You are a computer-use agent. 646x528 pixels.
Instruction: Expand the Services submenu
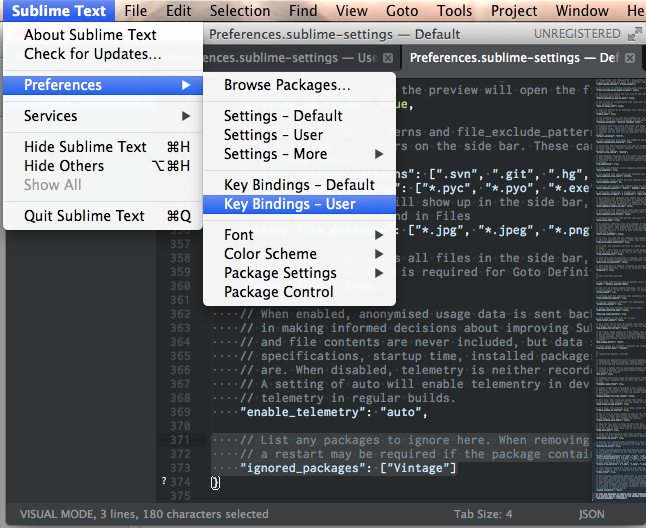pos(103,116)
